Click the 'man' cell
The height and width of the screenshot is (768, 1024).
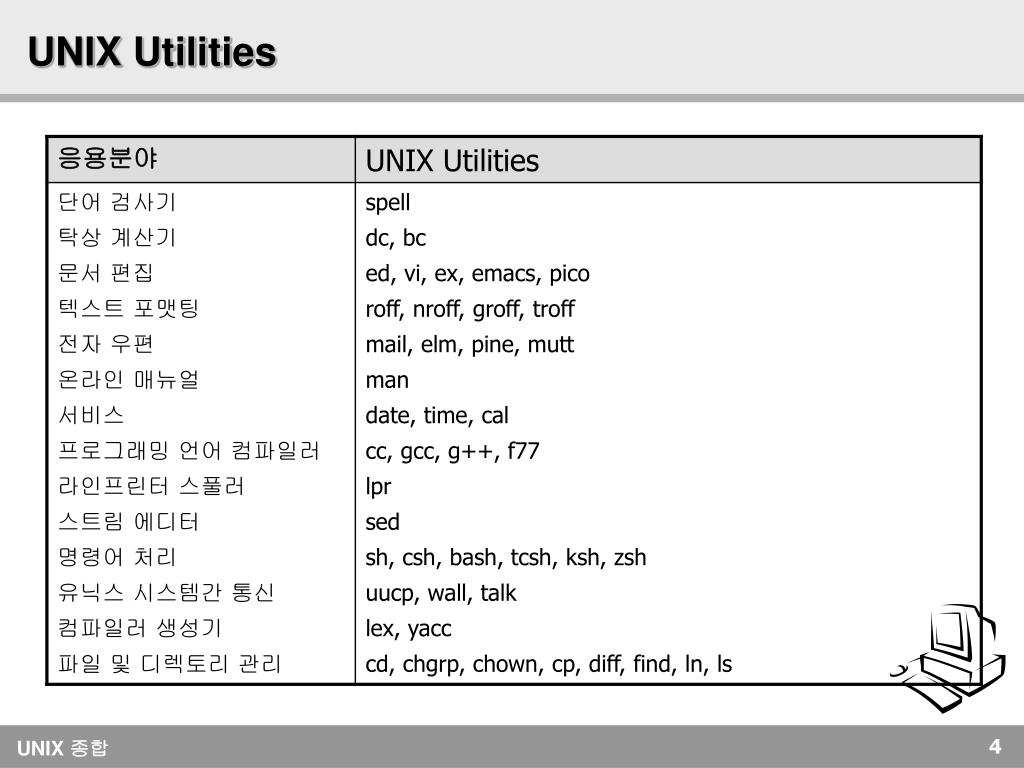(x=387, y=380)
